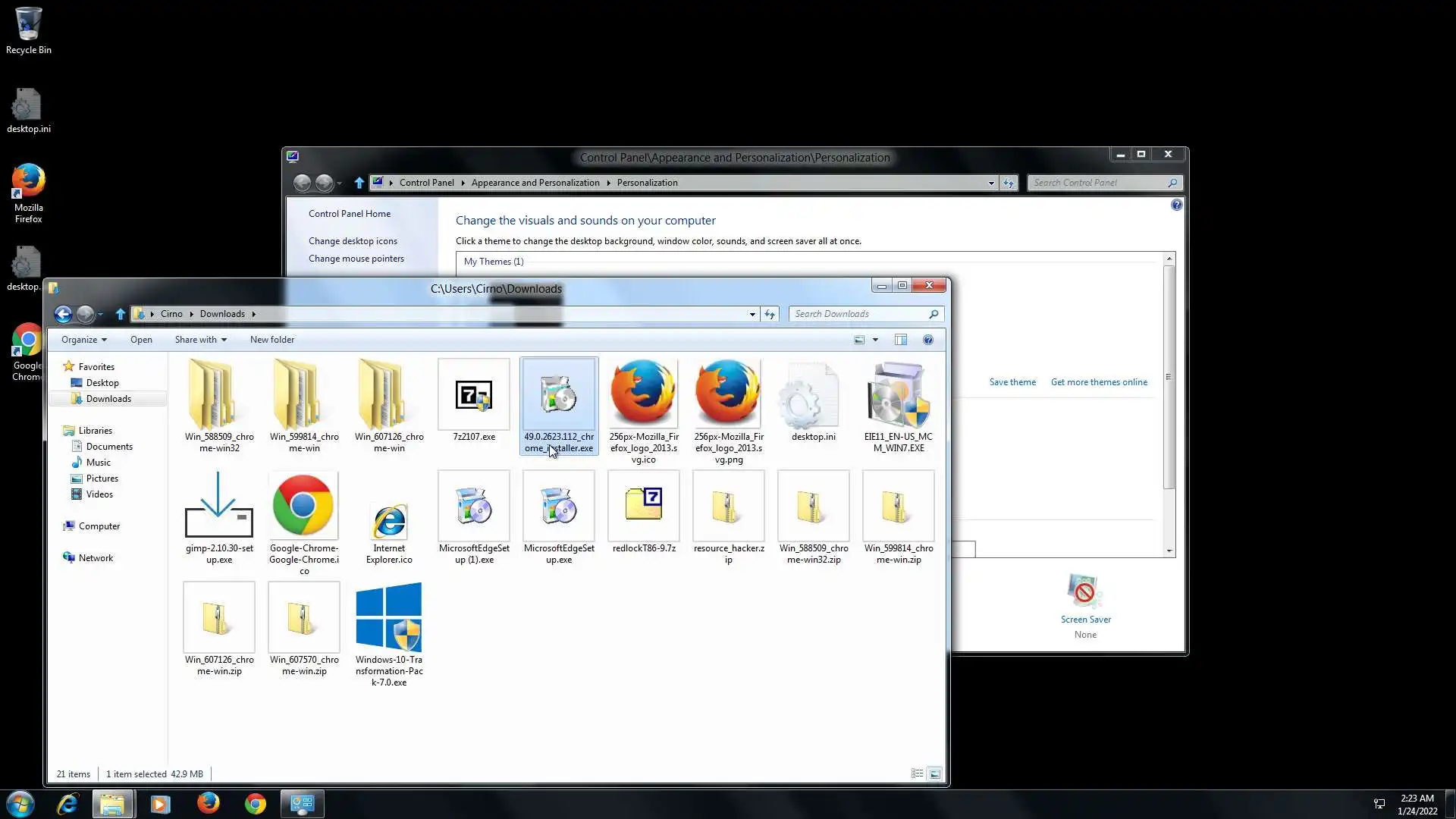Select the gimp-2.10.30-setup.exe installer icon

click(x=219, y=505)
